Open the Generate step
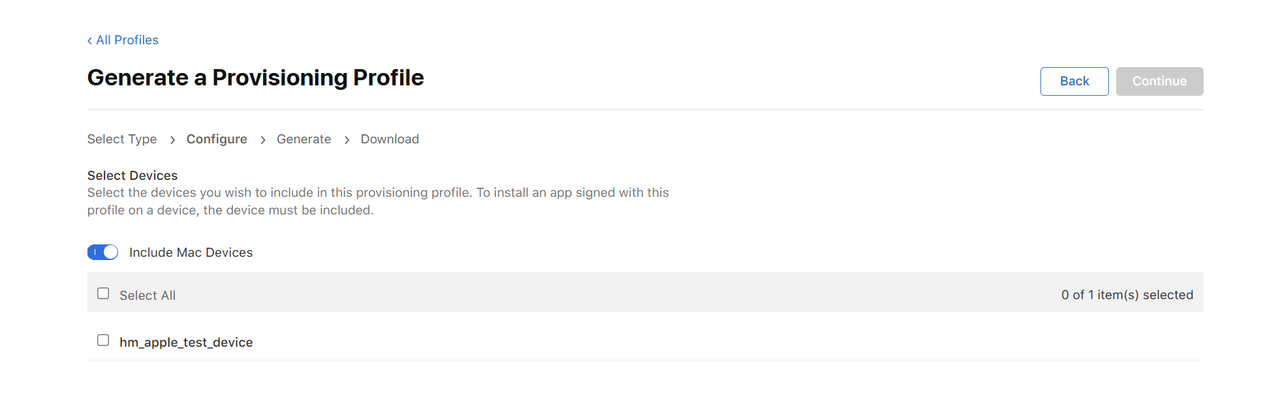The image size is (1280, 405). 304,139
